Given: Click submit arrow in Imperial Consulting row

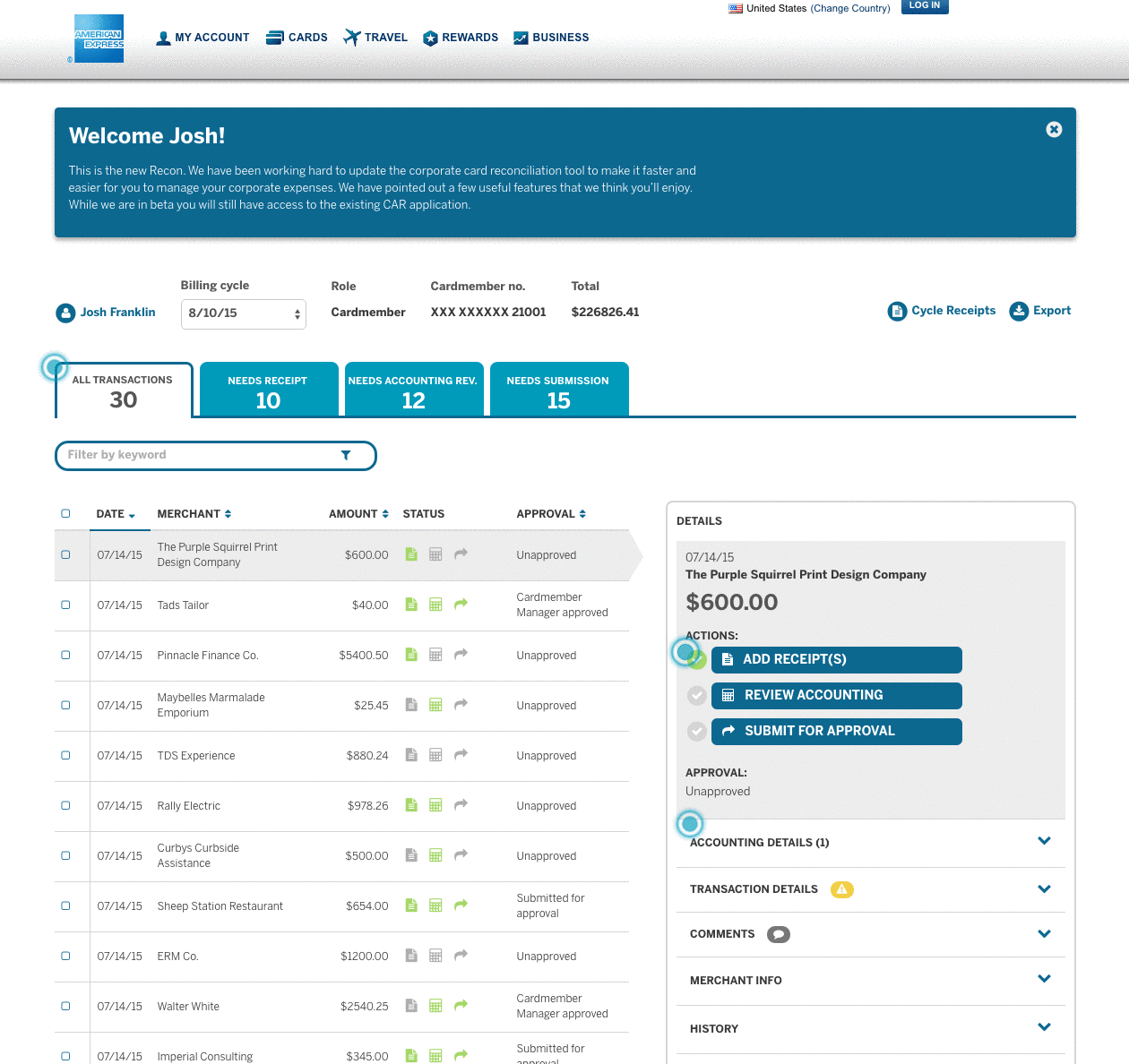Looking at the screenshot, I should (461, 1055).
